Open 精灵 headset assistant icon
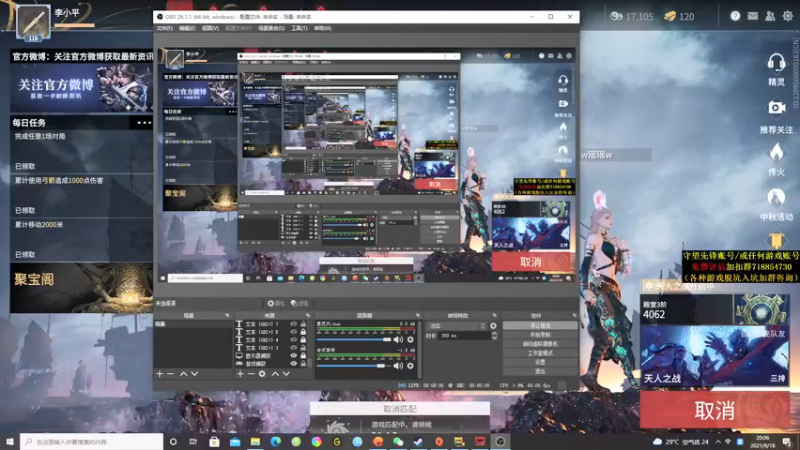This screenshot has height=450, width=800. coord(776,64)
